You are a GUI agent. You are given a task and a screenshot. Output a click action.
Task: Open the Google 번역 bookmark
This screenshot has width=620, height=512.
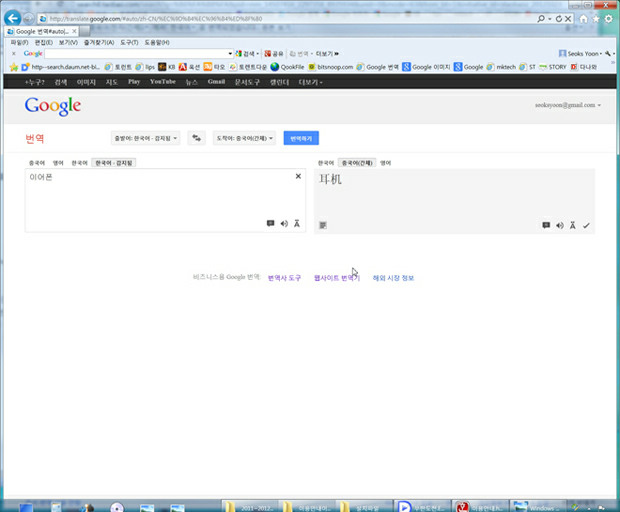click(x=378, y=67)
